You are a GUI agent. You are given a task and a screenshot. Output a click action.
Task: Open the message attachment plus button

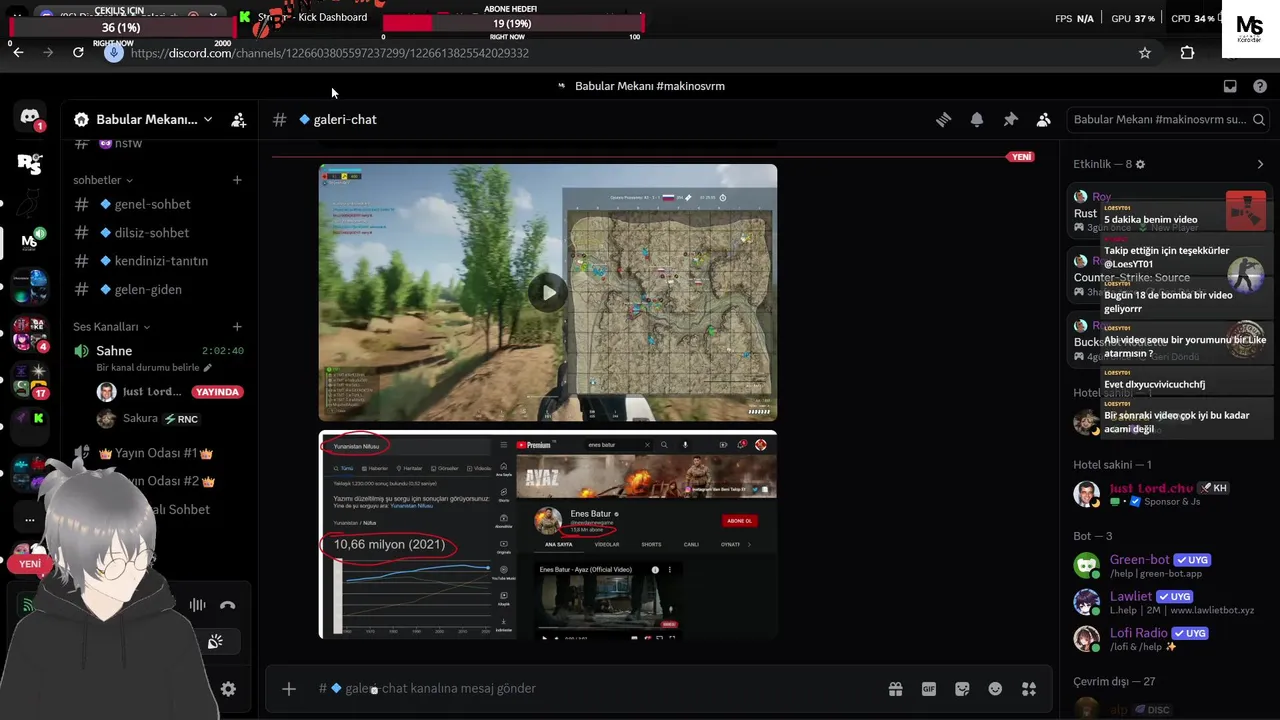289,688
